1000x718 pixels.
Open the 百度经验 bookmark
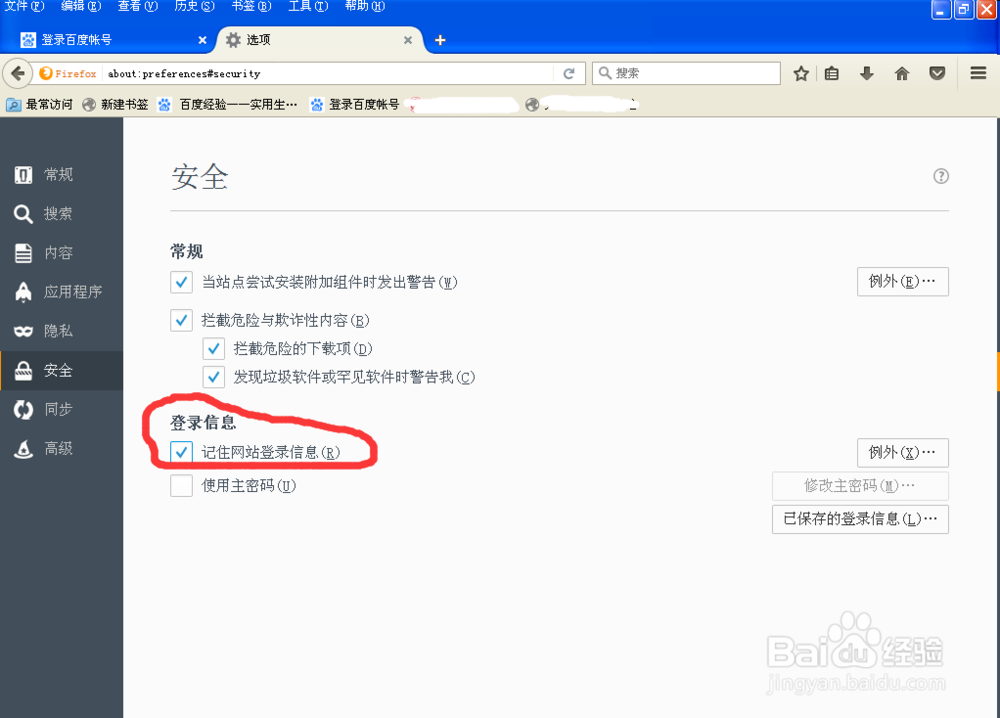[x=228, y=105]
